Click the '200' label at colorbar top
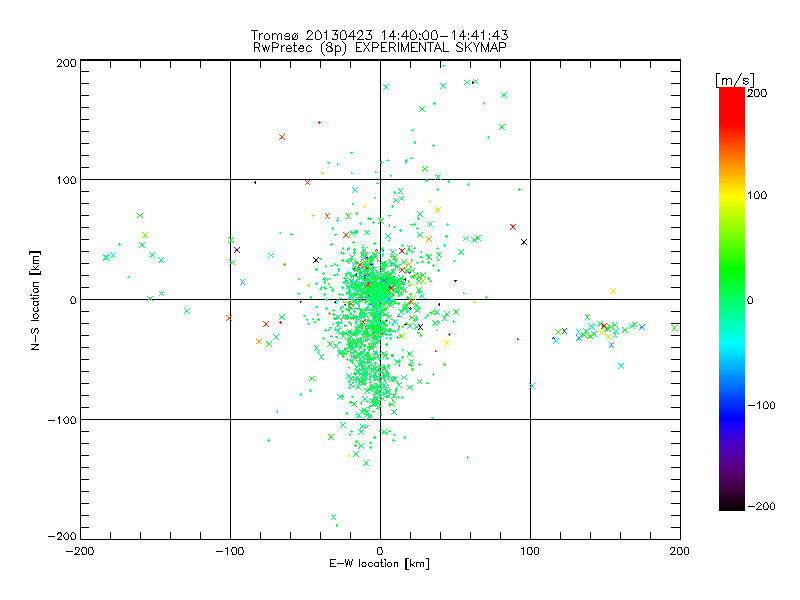Viewport: 800px width, 600px height. pos(757,93)
